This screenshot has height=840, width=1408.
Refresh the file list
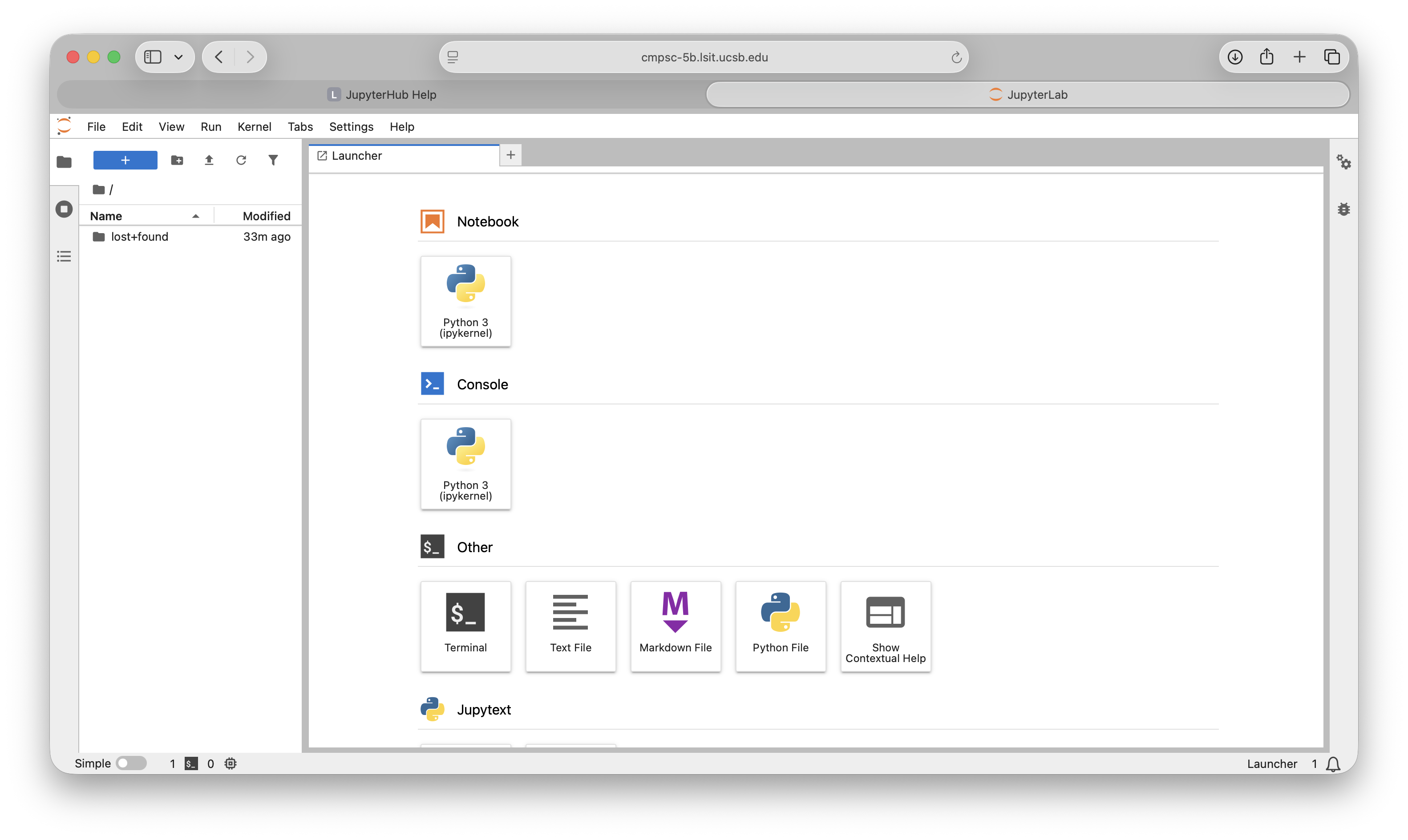[x=241, y=160]
